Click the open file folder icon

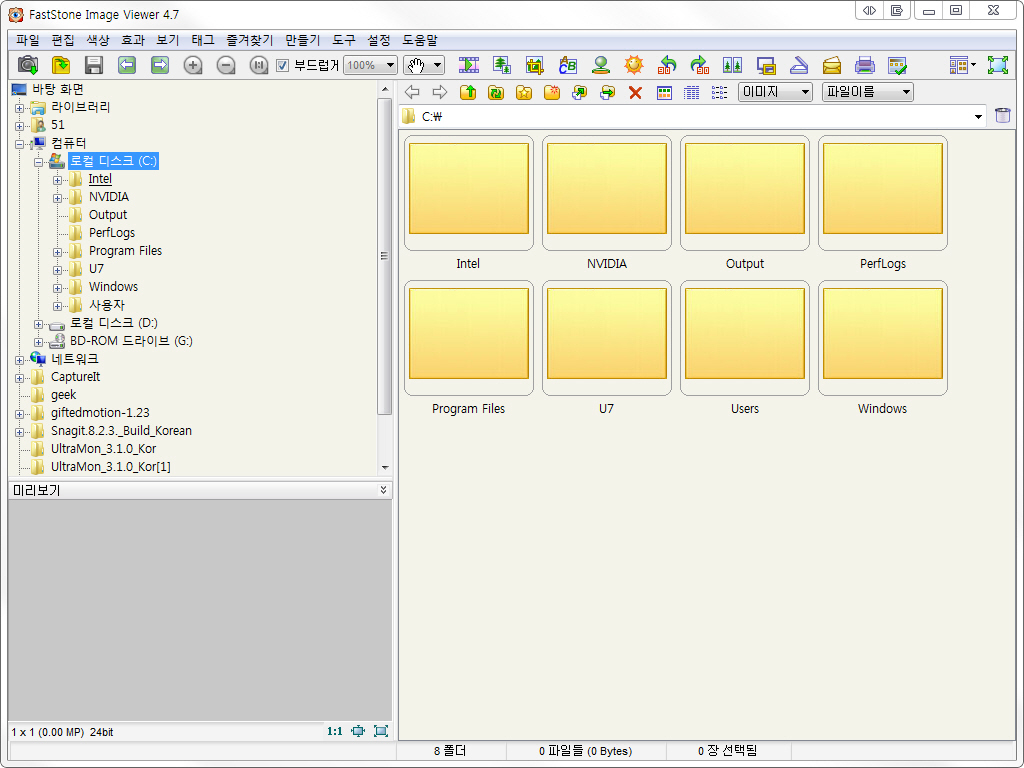coord(61,65)
